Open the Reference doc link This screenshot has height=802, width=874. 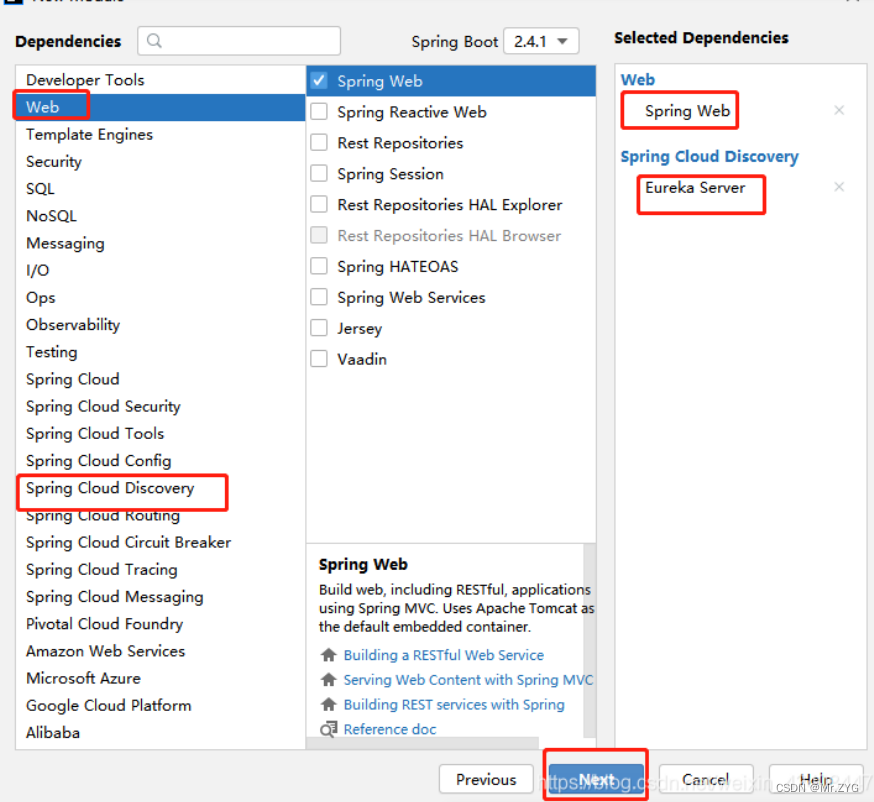coord(390,729)
